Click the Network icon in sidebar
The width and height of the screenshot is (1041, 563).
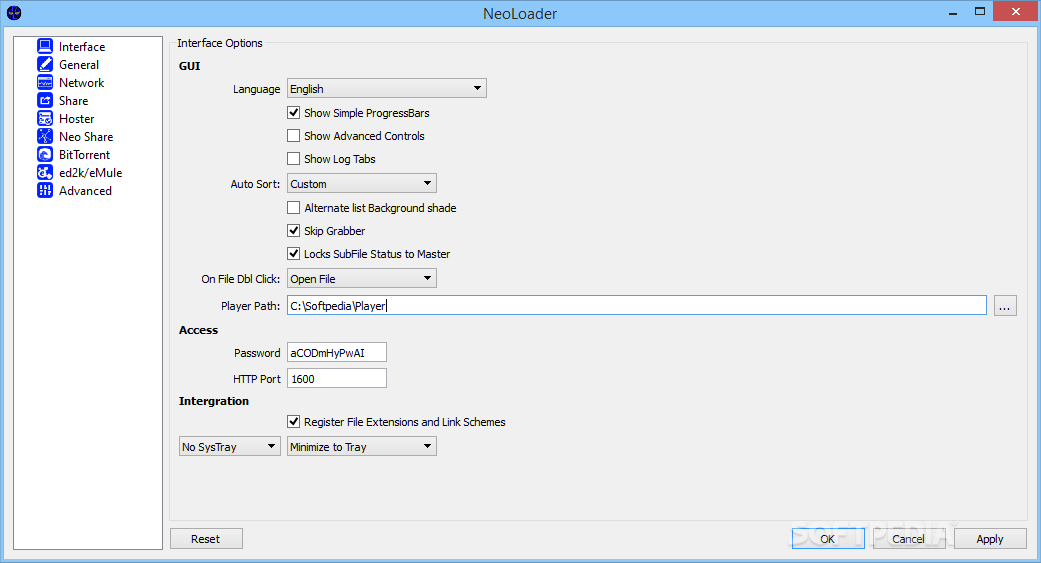pyautogui.click(x=44, y=82)
